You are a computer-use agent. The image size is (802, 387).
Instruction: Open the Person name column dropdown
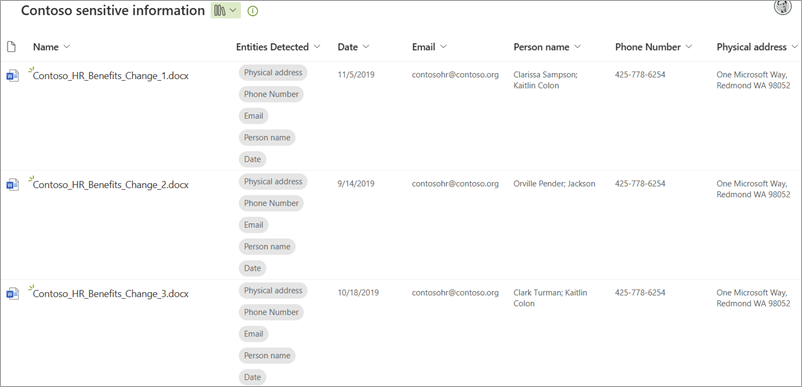click(547, 47)
